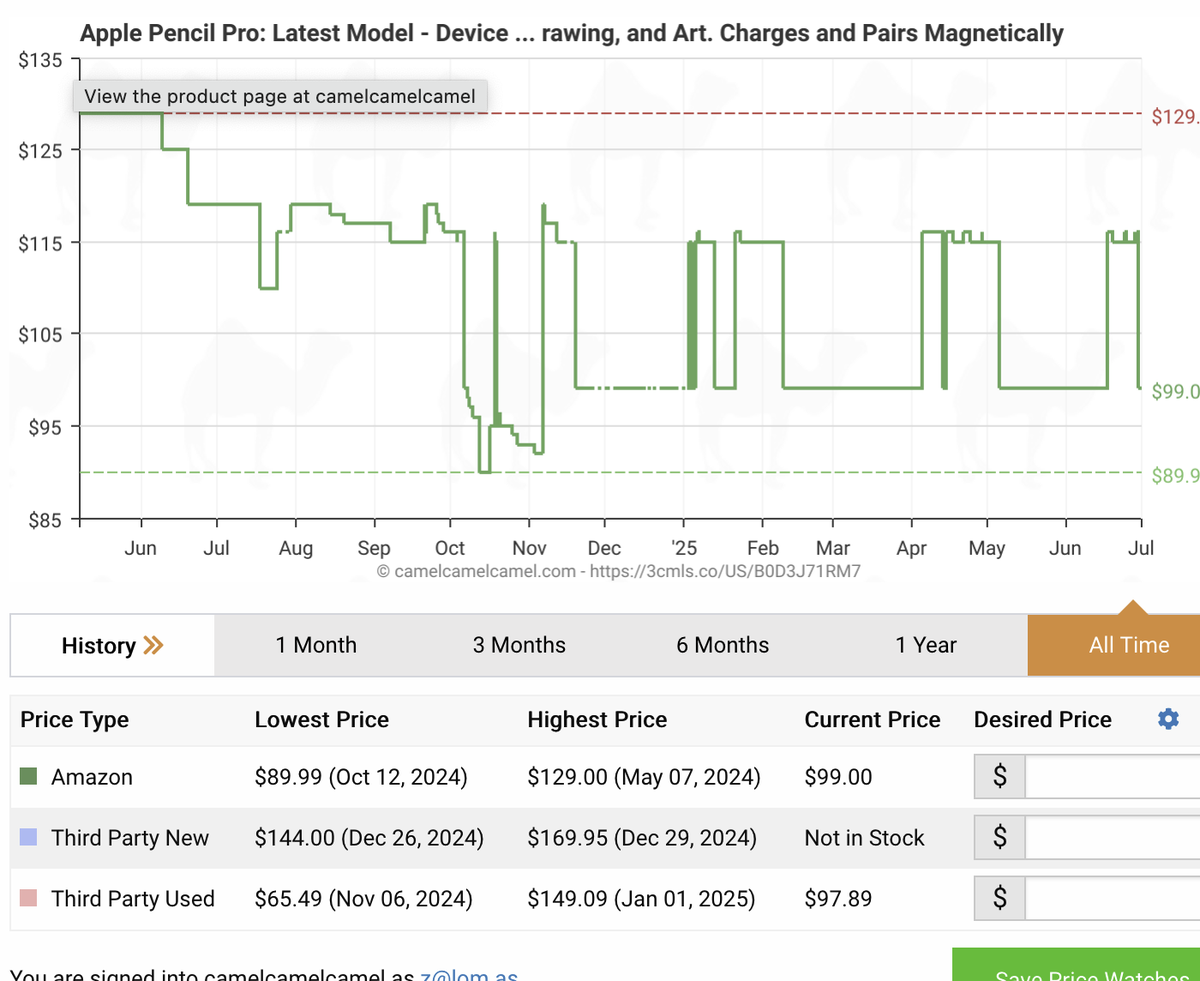Image resolution: width=1200 pixels, height=981 pixels.
Task: Click the first dollar sign icon for Amazon
Action: (x=999, y=777)
